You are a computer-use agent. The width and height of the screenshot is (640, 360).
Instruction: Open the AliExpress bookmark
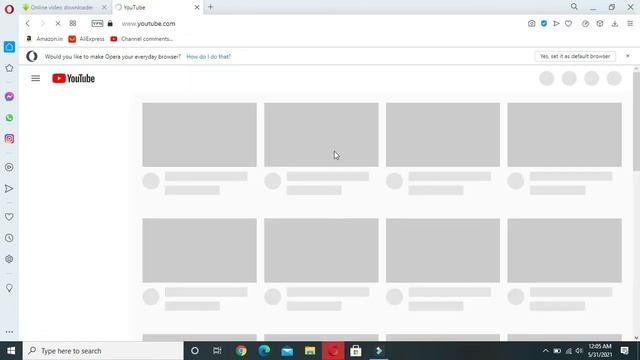[87, 39]
